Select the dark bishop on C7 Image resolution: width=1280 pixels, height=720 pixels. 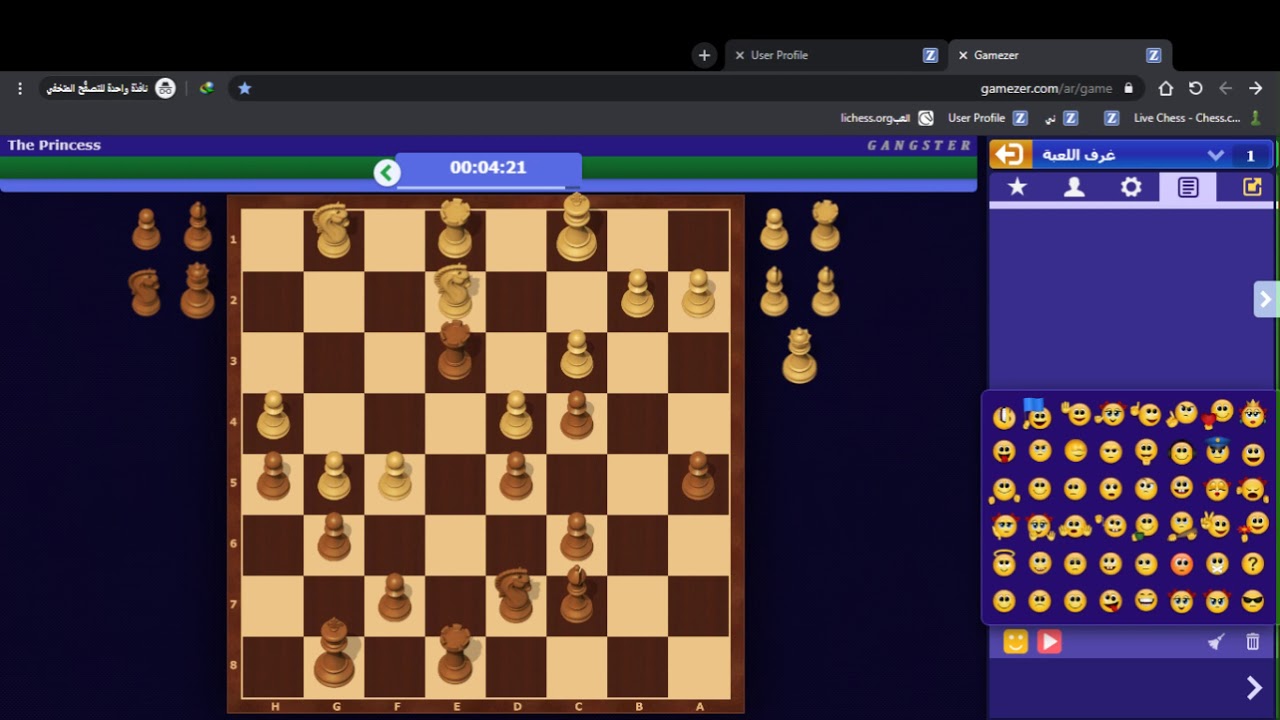point(577,593)
